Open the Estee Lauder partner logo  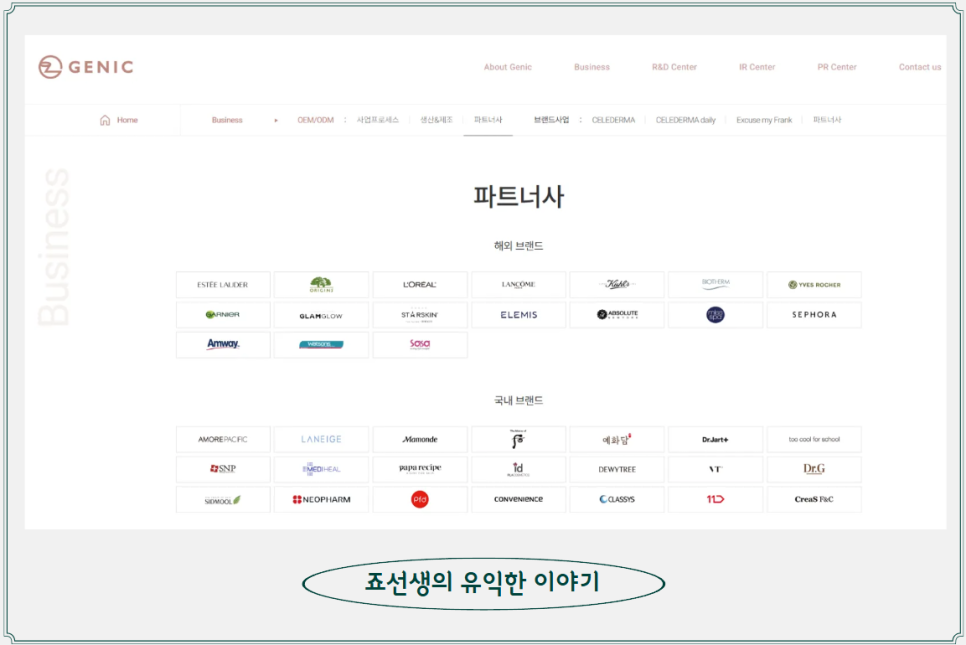pos(223,285)
